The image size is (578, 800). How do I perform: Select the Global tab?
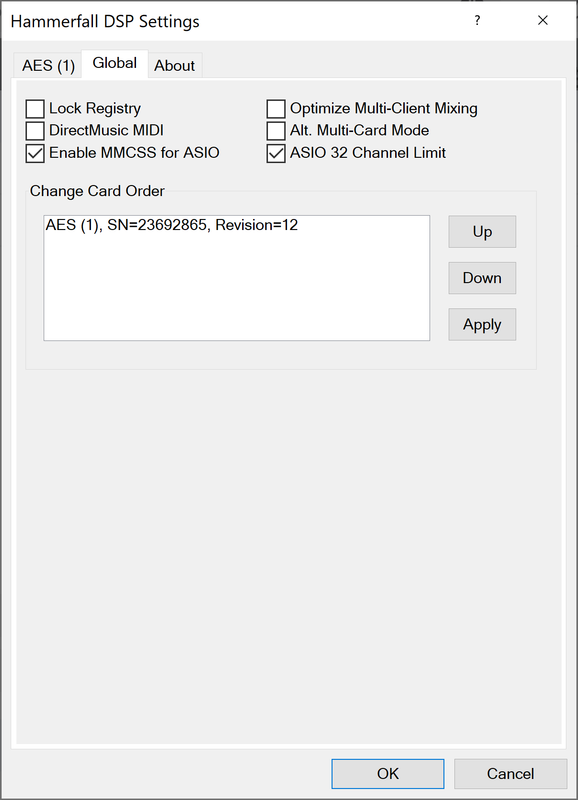pos(115,63)
